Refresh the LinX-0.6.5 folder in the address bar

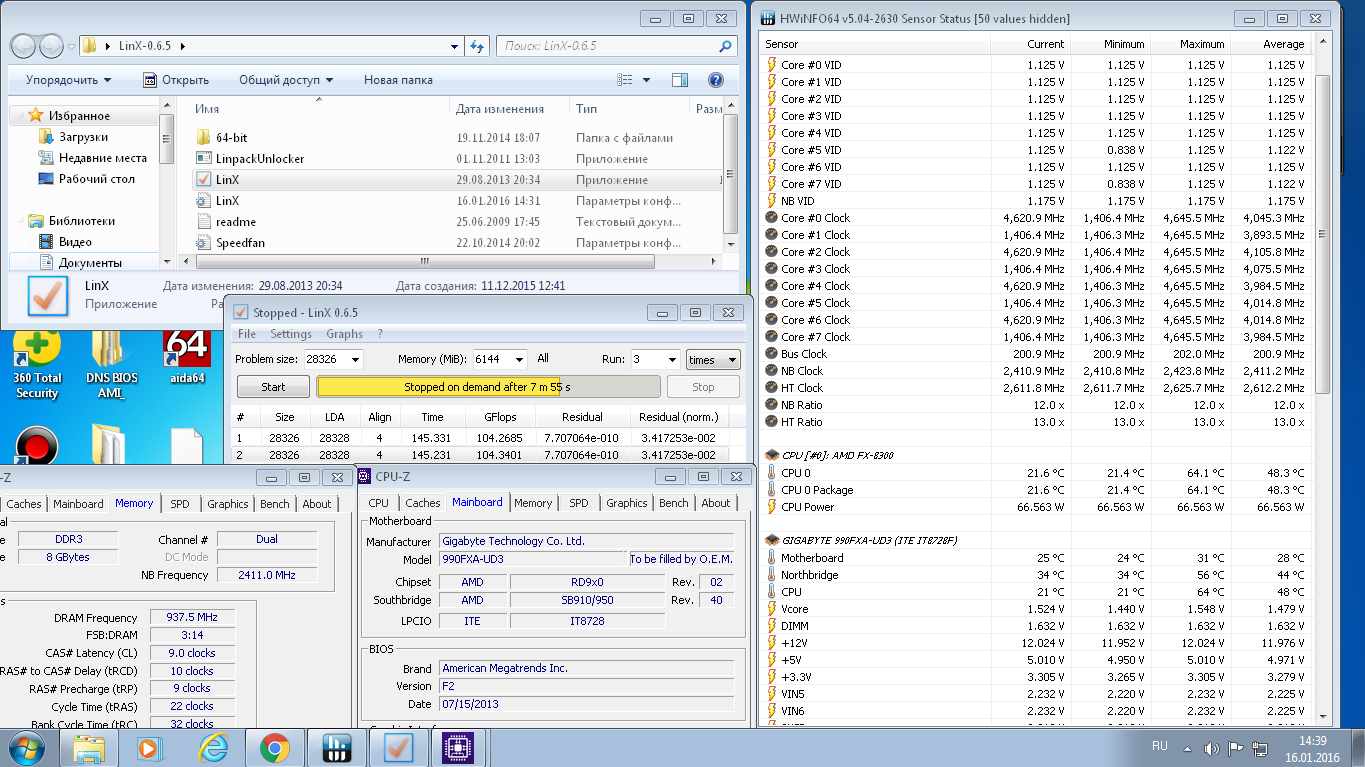tap(477, 46)
